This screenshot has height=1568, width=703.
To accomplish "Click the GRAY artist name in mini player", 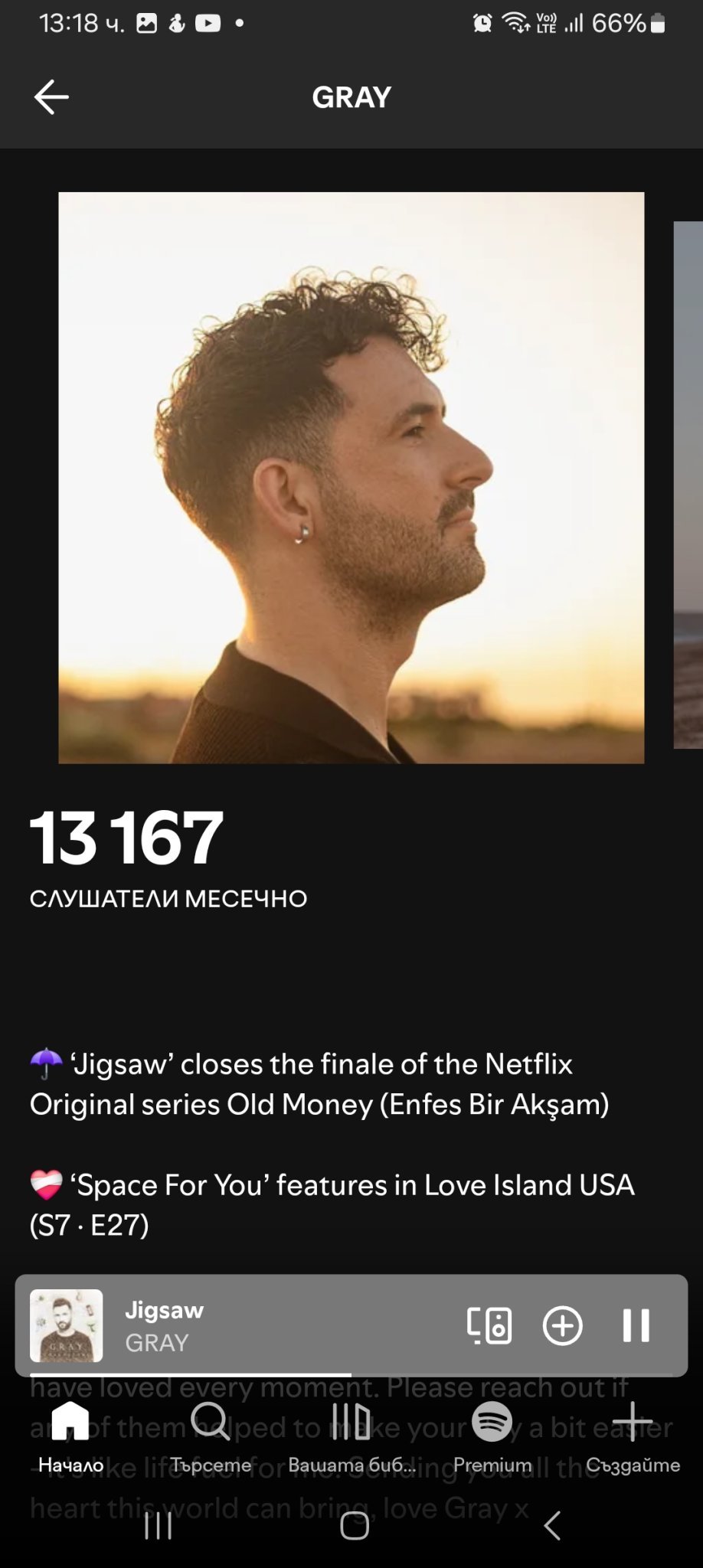I will [x=157, y=1342].
